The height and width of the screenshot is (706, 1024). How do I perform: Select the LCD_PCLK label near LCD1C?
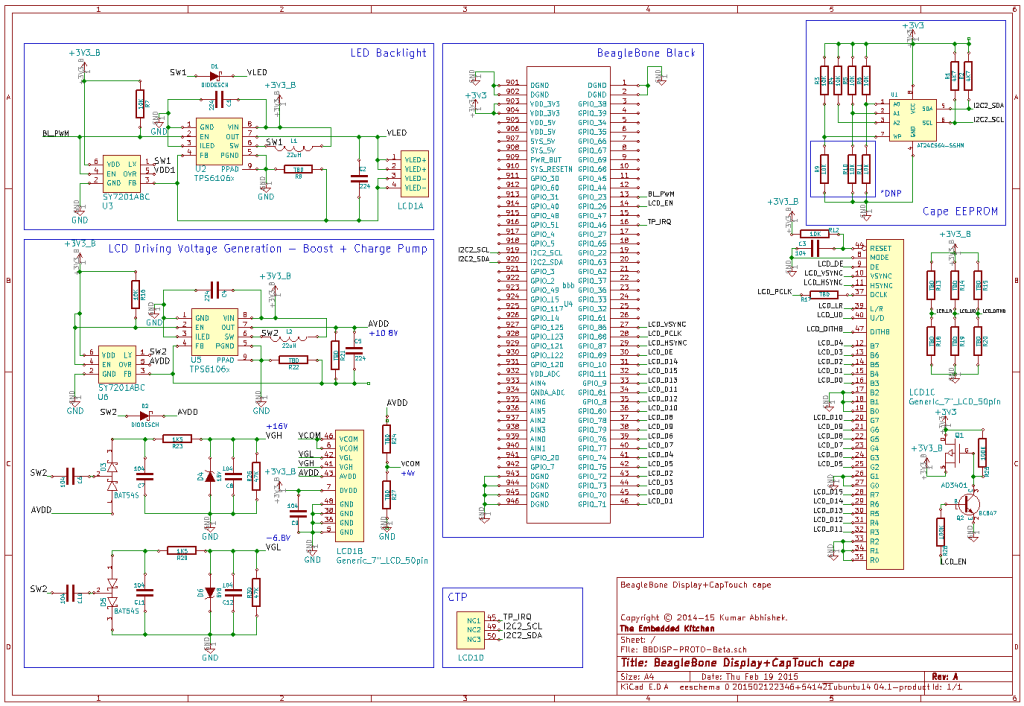tap(775, 292)
